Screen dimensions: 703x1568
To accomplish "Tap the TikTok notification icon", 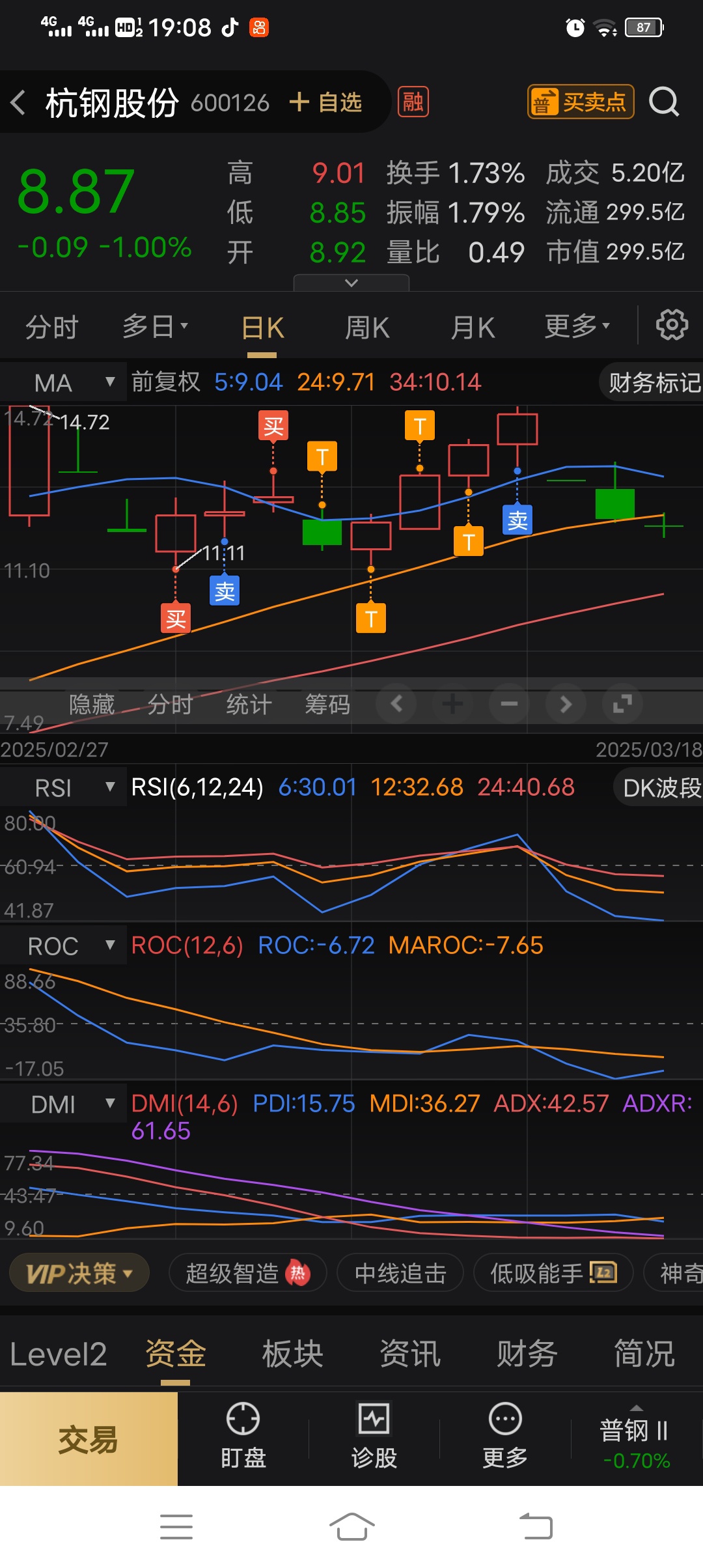I will pyautogui.click(x=230, y=27).
